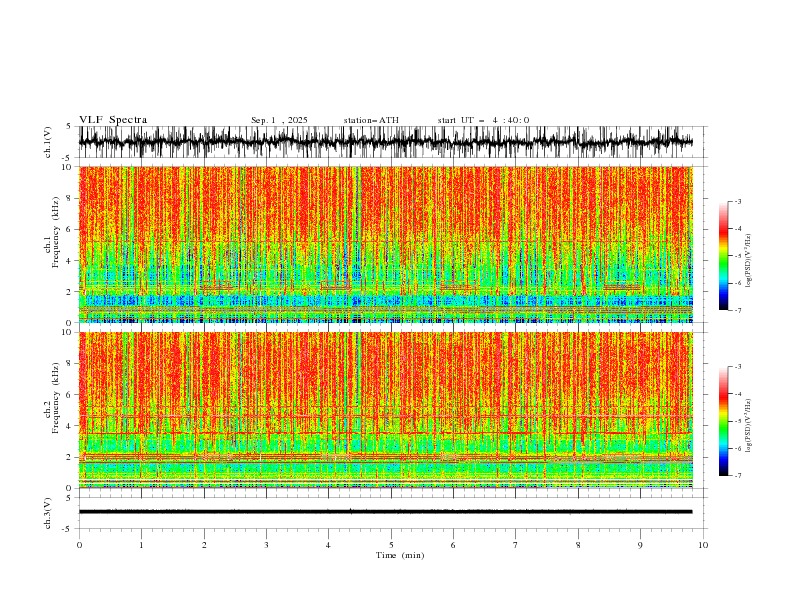Click the ch.1 waveform trace panel
The height and width of the screenshot is (612, 792).
point(390,142)
